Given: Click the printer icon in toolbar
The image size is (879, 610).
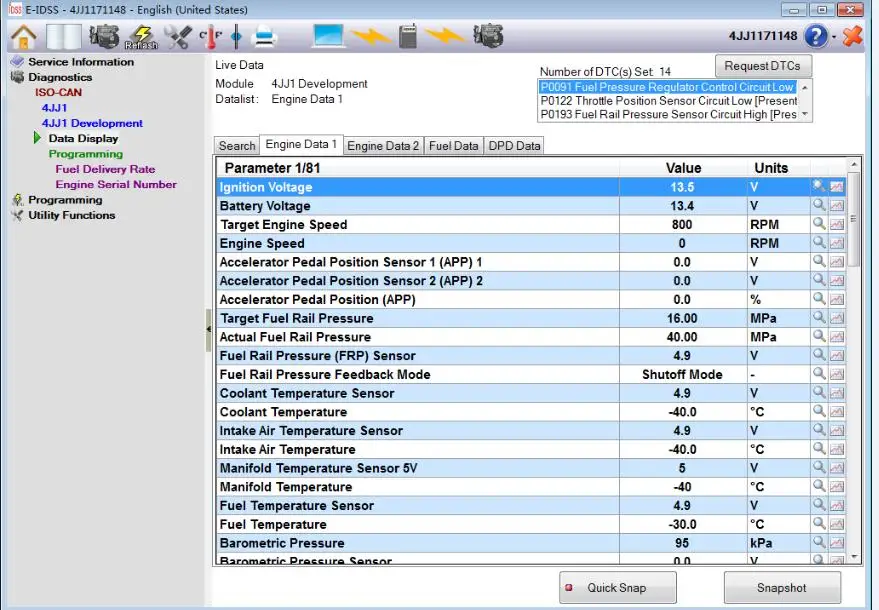Looking at the screenshot, I should [x=264, y=37].
